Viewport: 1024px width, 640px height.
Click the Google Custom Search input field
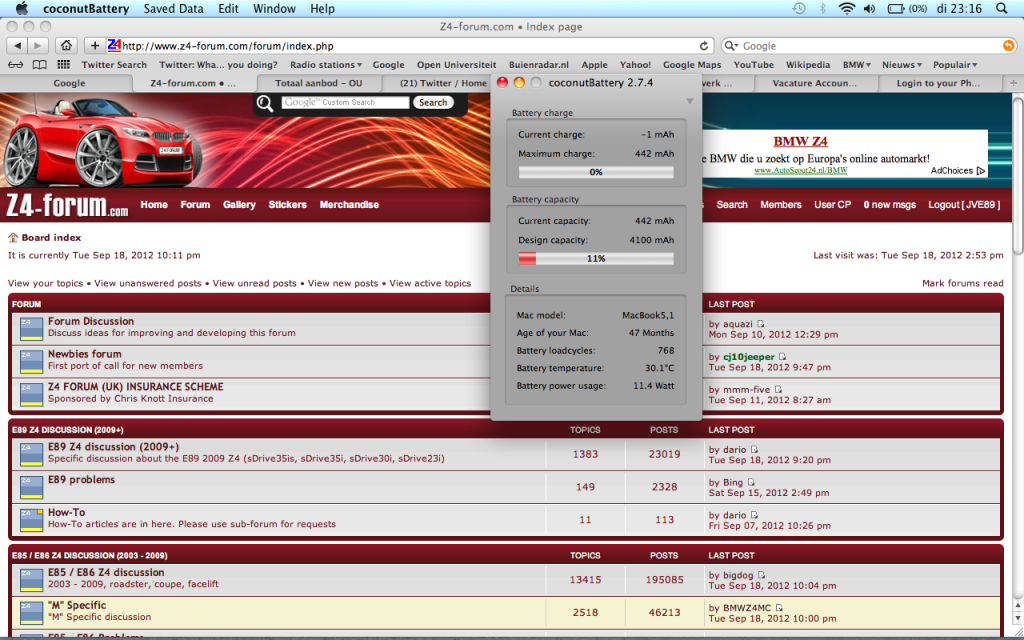345,103
